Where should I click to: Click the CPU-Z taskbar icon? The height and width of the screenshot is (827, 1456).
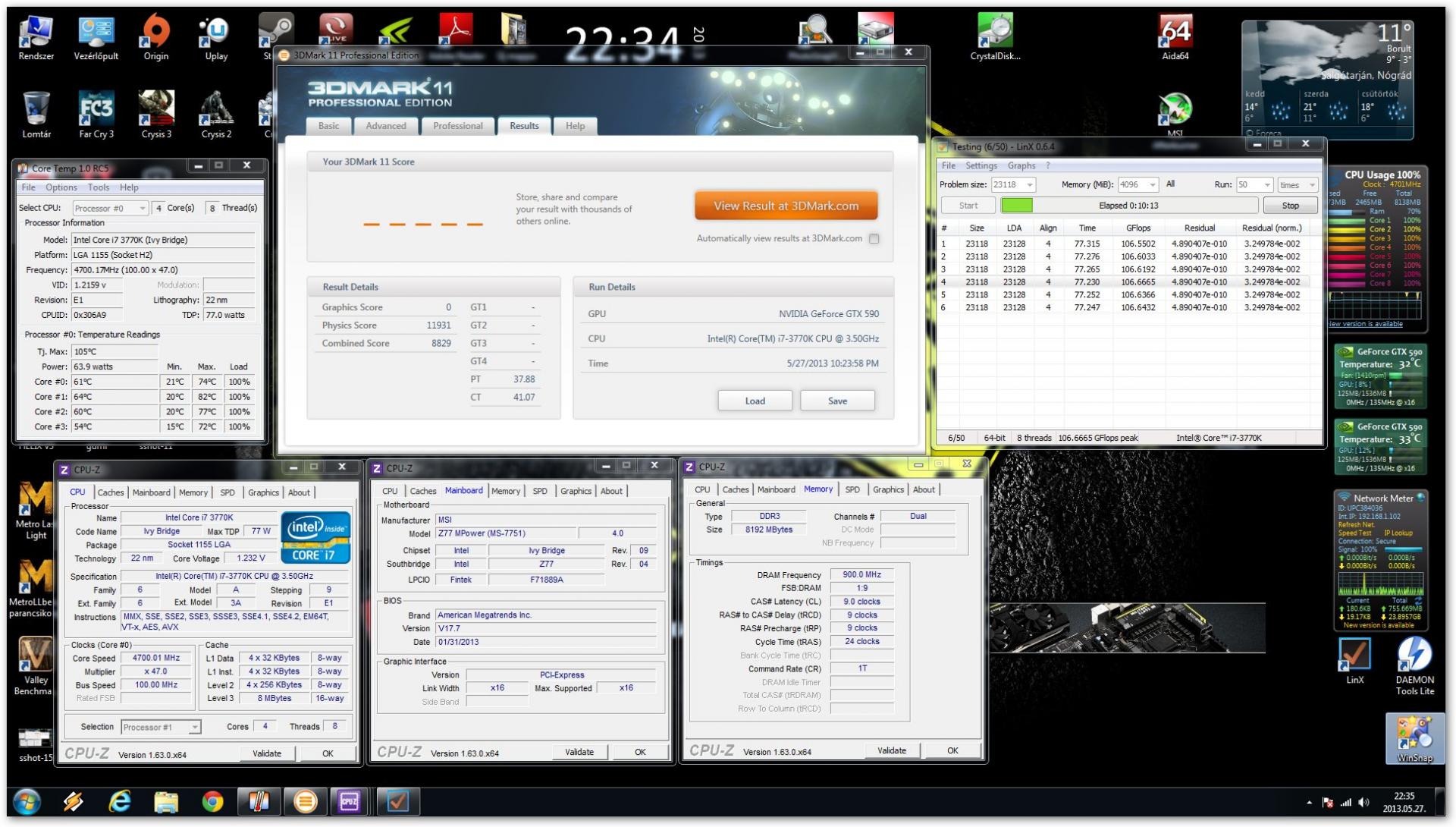pos(349,801)
